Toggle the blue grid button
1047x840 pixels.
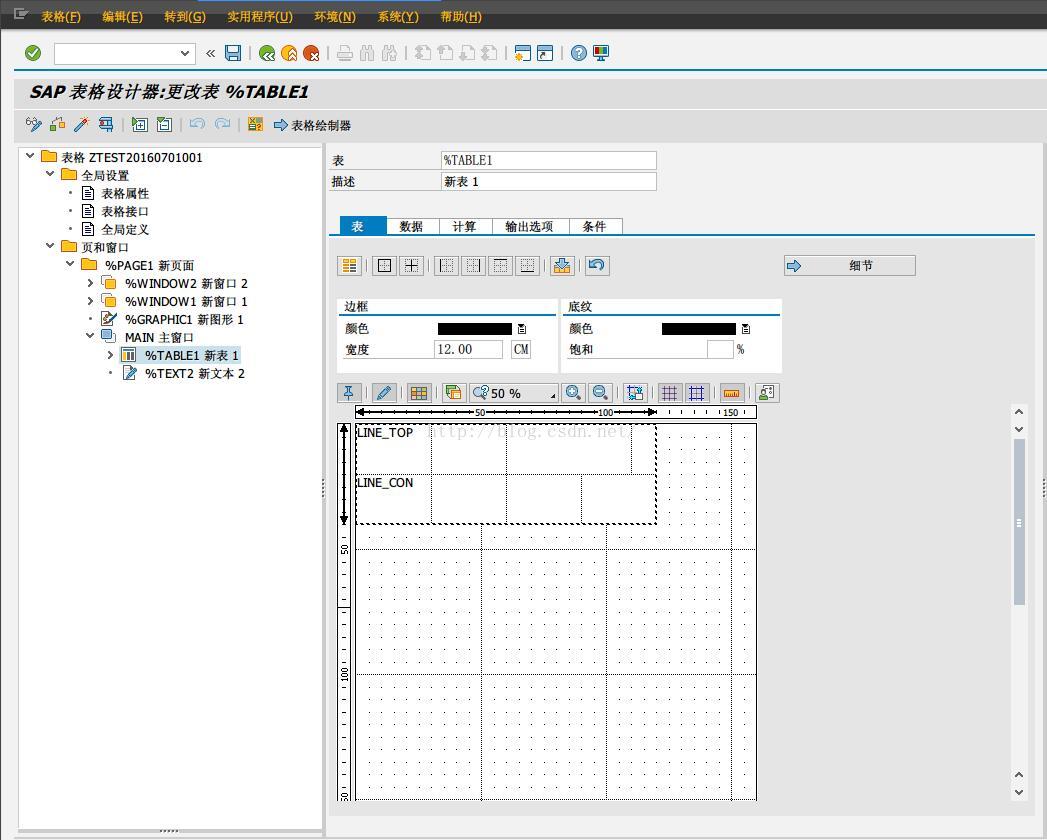pyautogui.click(x=696, y=393)
